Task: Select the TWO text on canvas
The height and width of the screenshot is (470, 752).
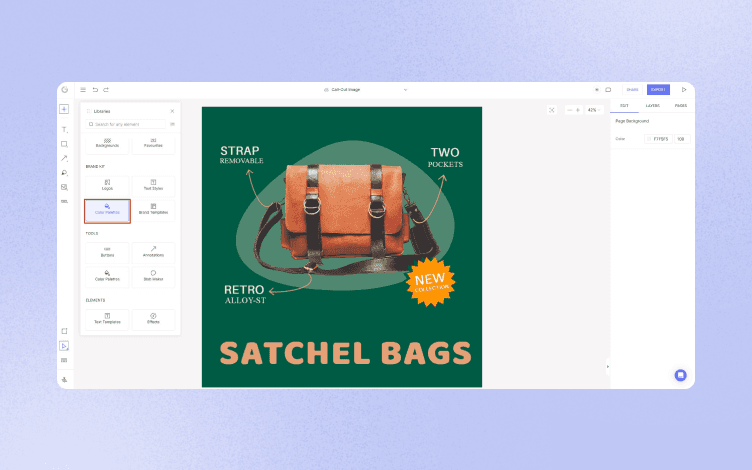Action: point(445,153)
